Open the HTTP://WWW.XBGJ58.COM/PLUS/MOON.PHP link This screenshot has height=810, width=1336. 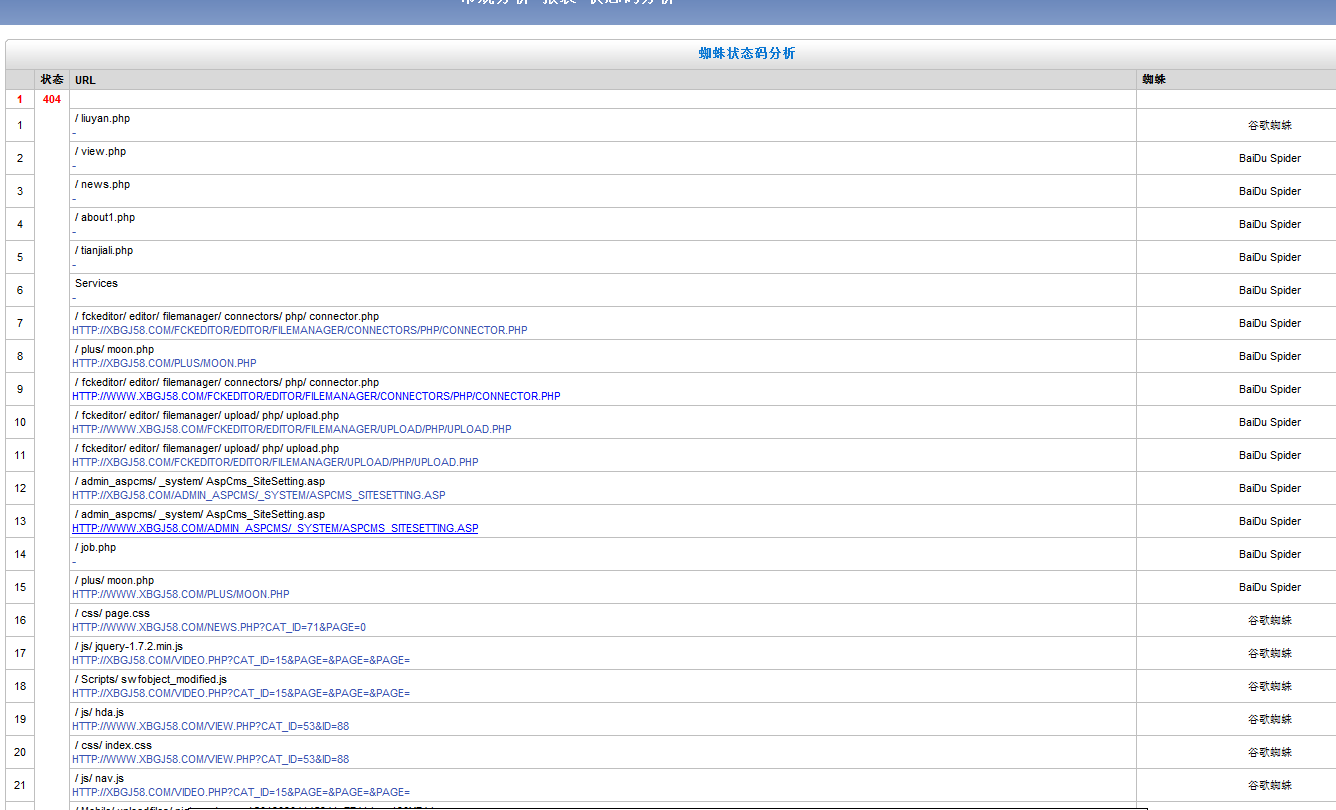point(180,595)
